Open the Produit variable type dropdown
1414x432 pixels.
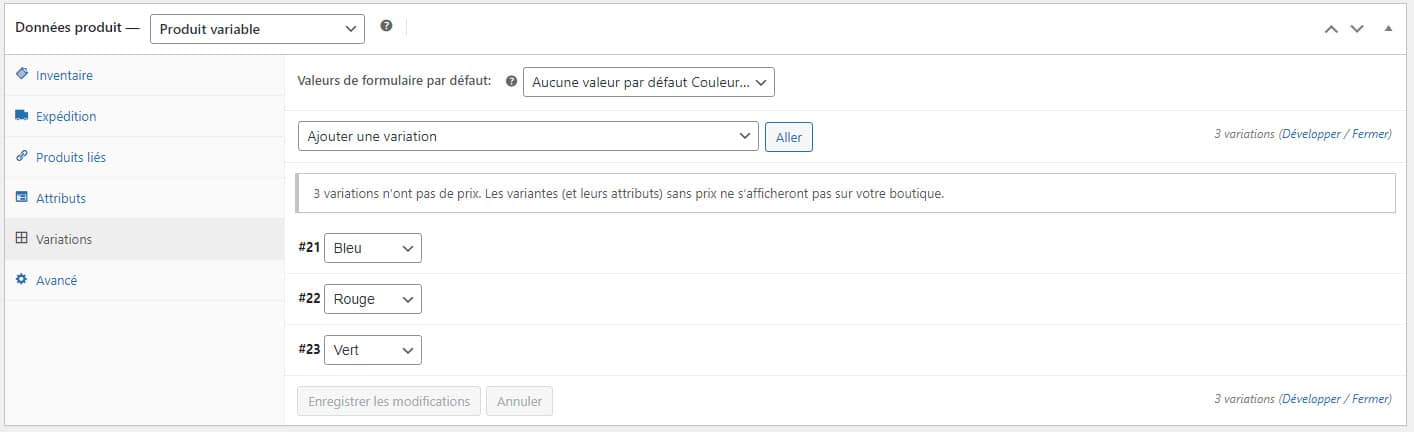257,29
